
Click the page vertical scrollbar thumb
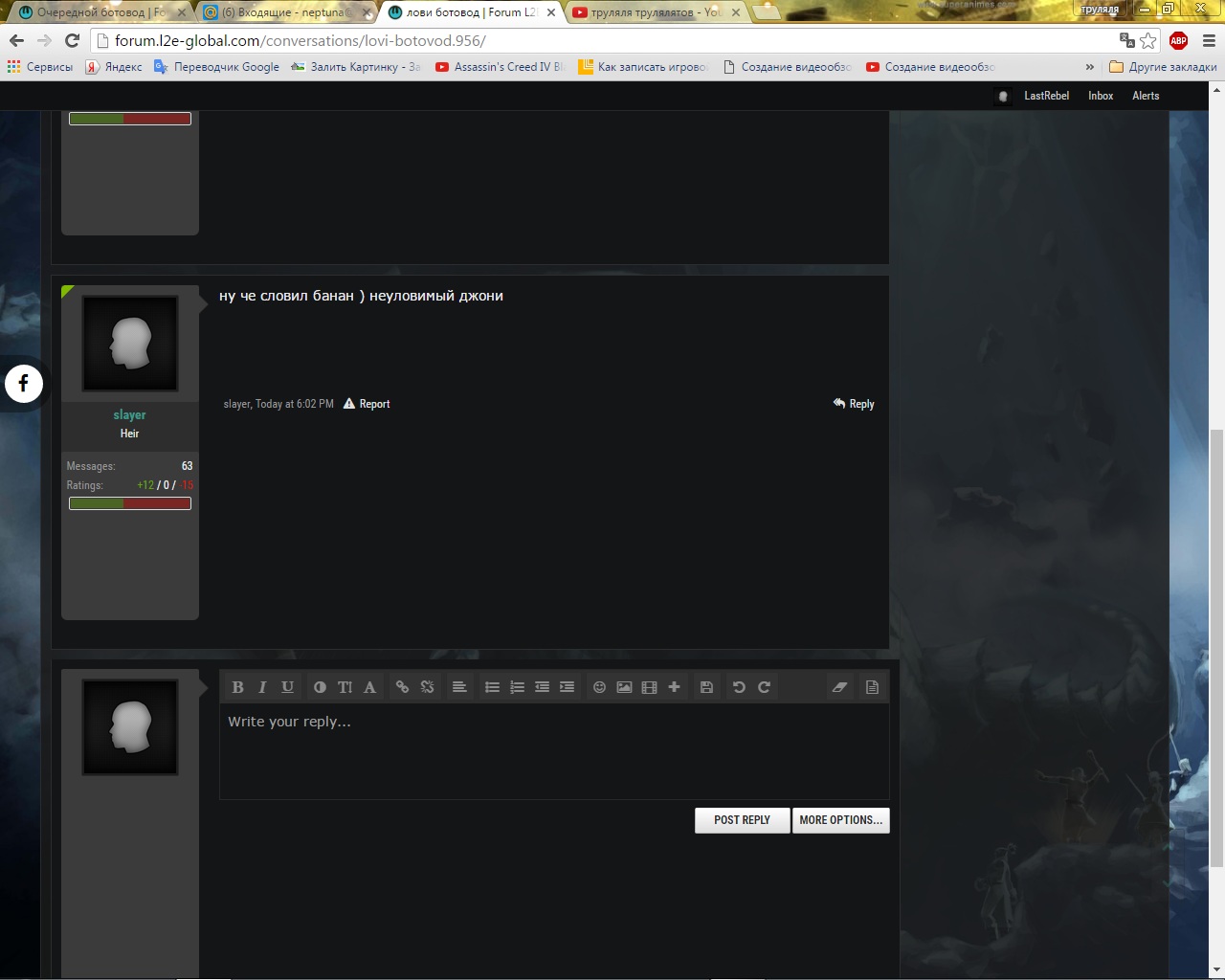click(x=1216, y=649)
